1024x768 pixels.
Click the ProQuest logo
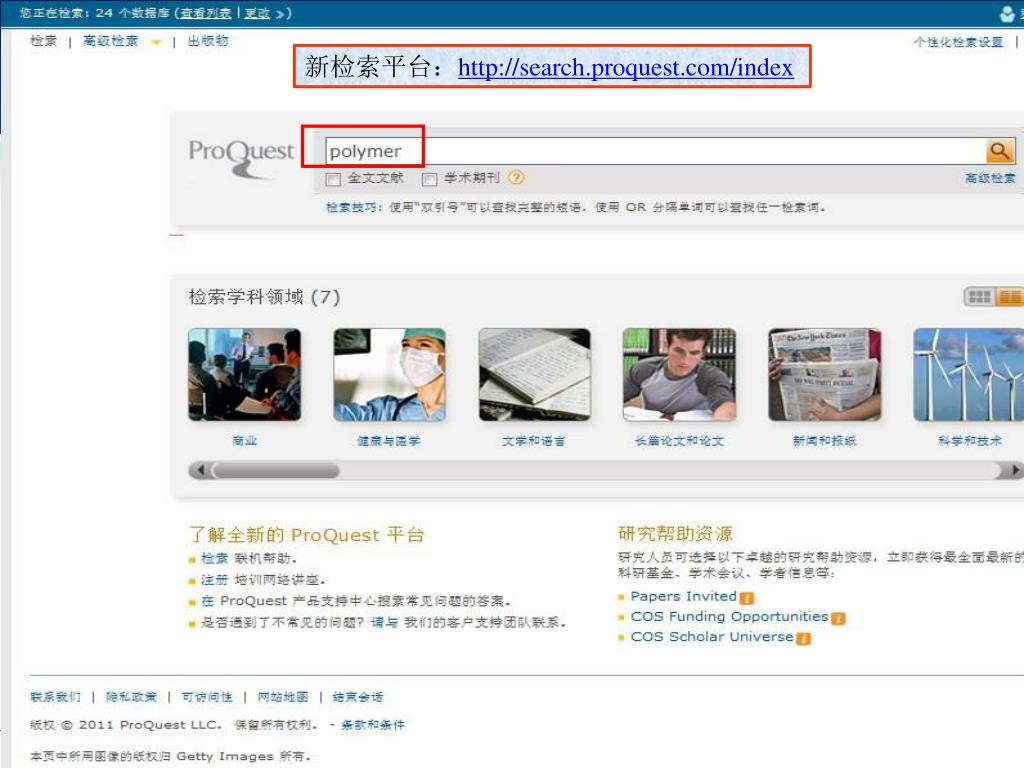click(241, 157)
